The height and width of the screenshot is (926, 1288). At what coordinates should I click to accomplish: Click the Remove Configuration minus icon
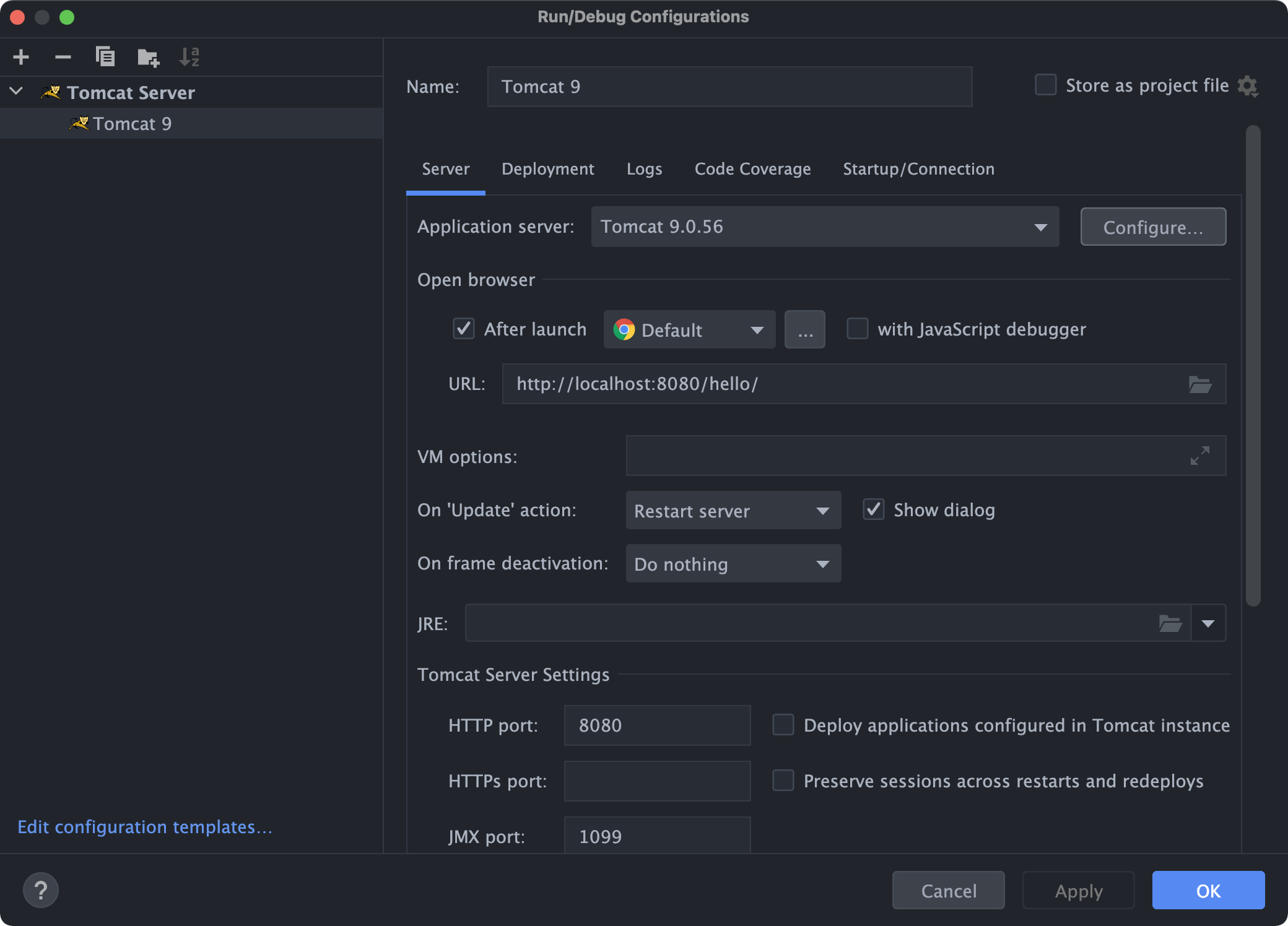[x=63, y=57]
